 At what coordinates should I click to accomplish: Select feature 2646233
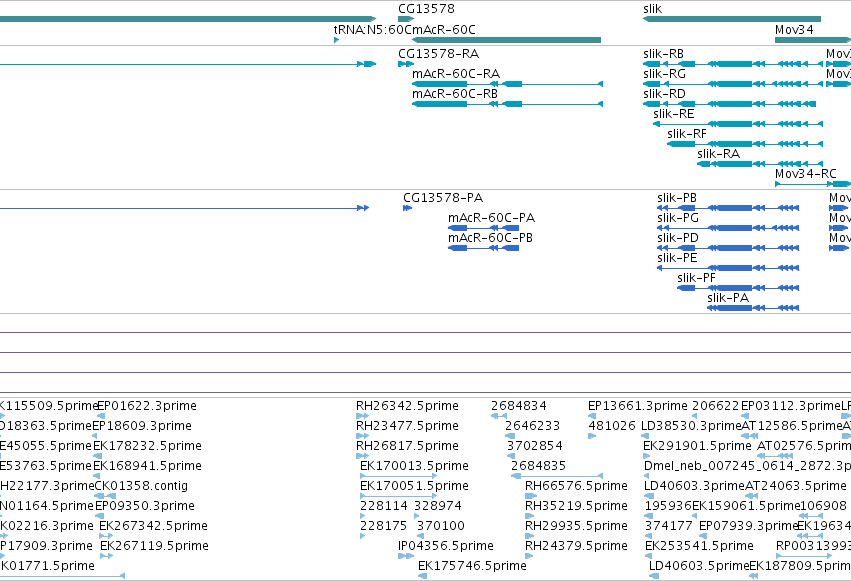(509, 436)
